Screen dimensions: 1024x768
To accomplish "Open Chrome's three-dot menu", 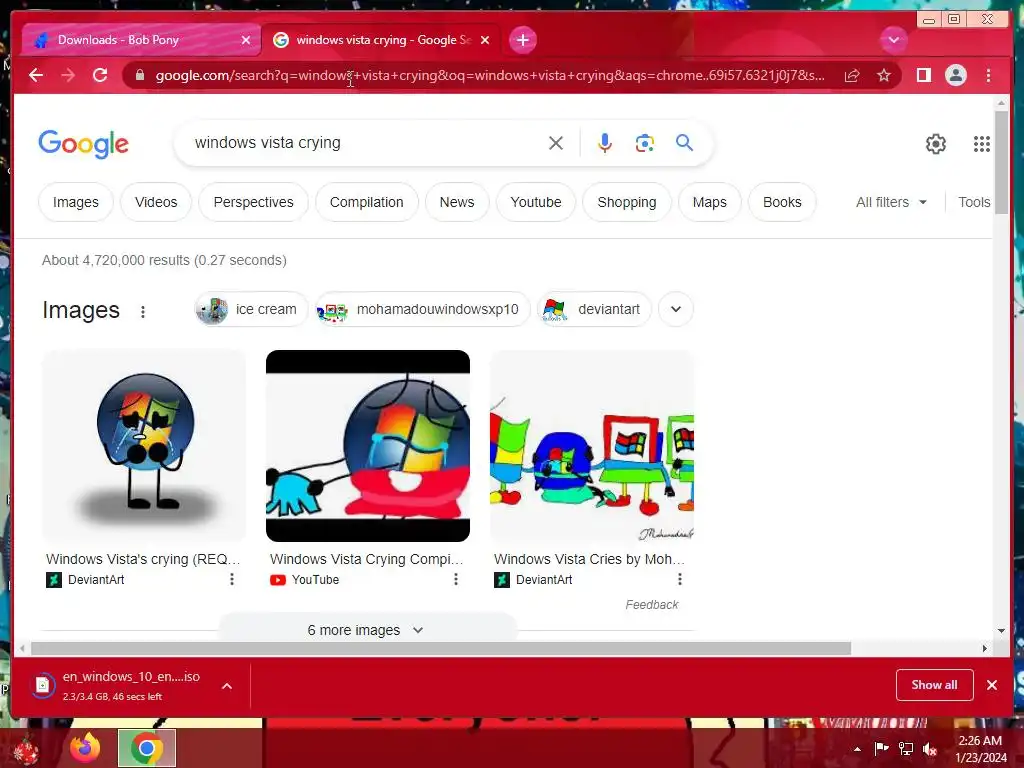I will (x=988, y=75).
